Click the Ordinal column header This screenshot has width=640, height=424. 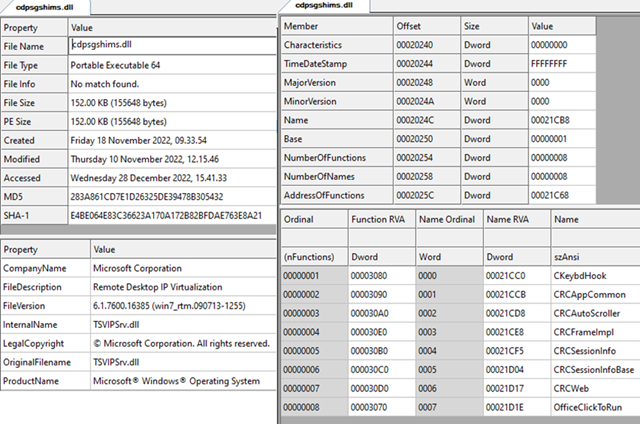314,219
